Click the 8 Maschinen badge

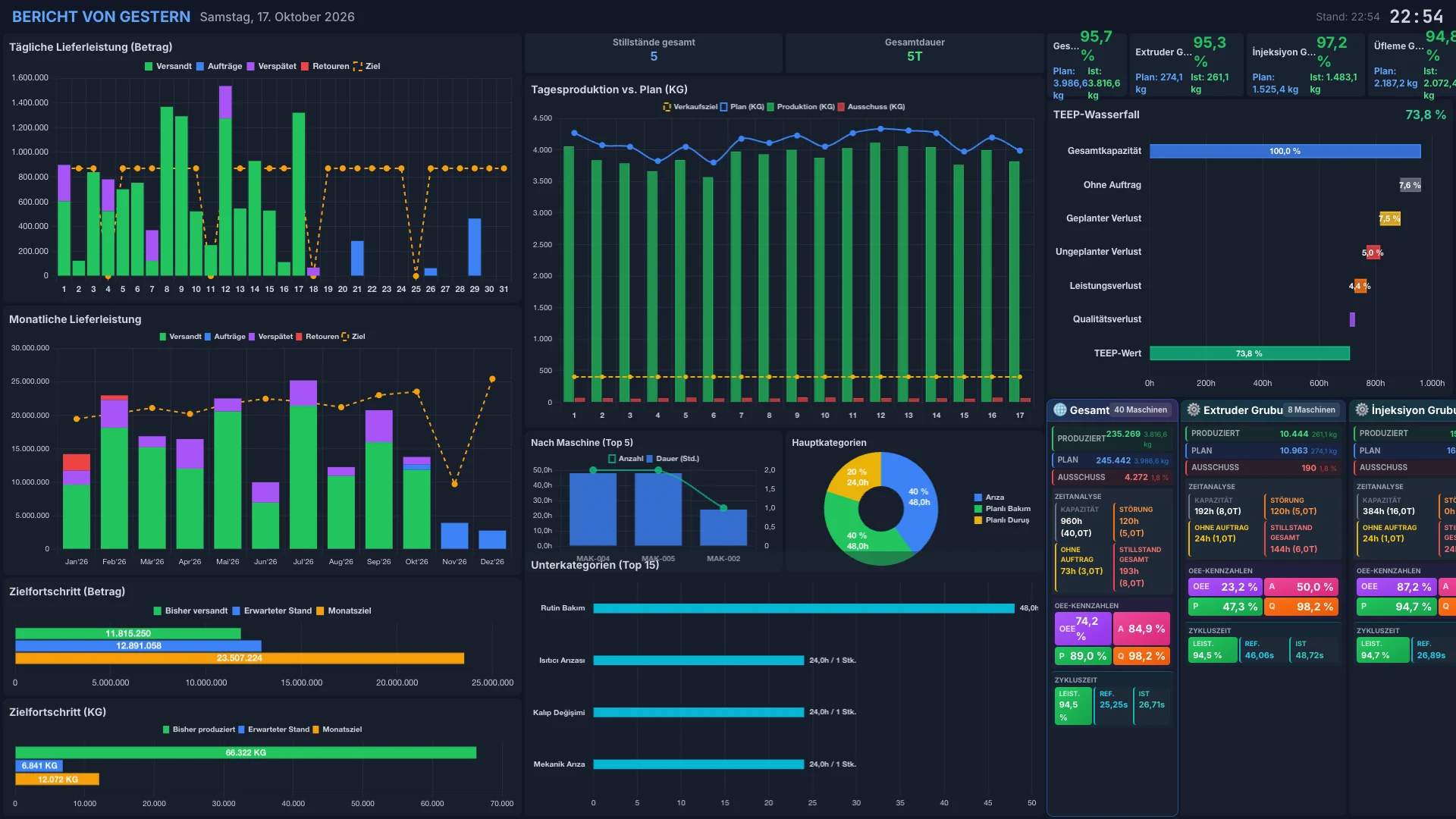tap(1311, 410)
